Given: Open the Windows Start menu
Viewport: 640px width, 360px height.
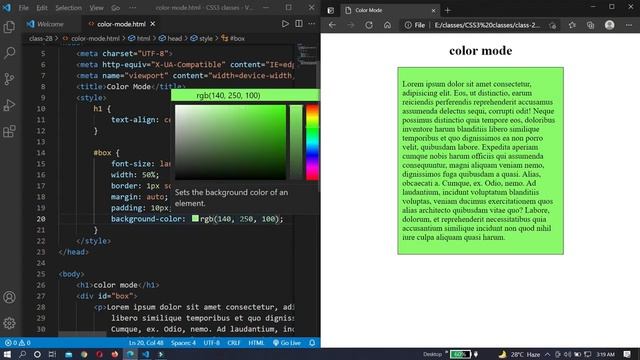Looking at the screenshot, I should point(7,354).
